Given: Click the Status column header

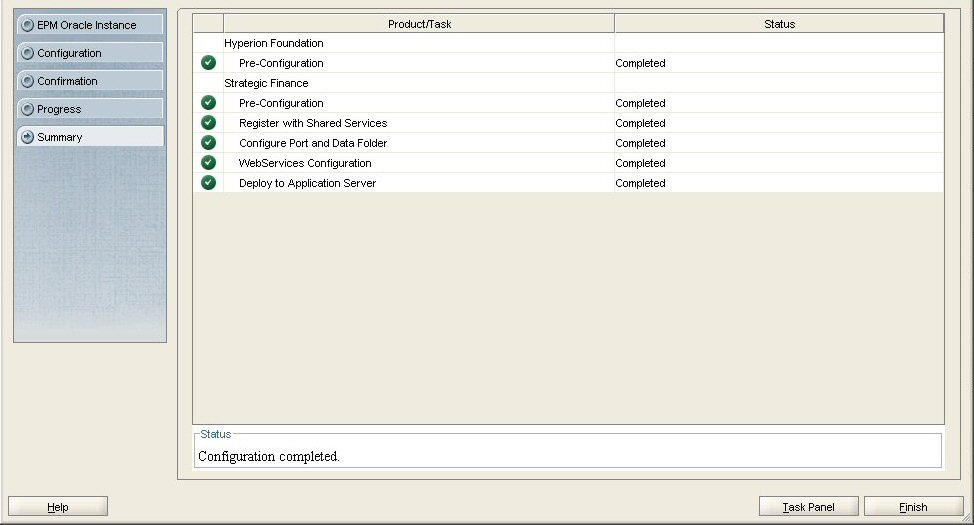Looking at the screenshot, I should click(779, 24).
